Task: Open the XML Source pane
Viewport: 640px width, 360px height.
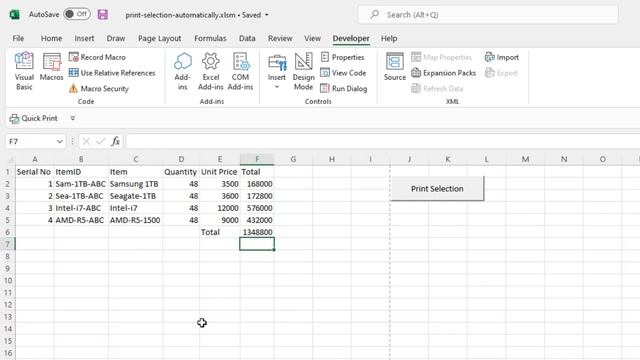Action: 395,67
